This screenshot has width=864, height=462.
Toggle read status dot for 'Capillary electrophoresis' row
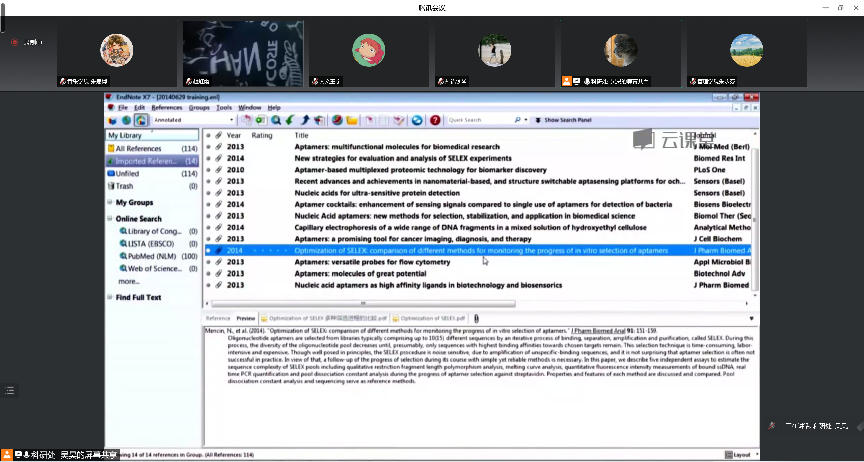(208, 227)
